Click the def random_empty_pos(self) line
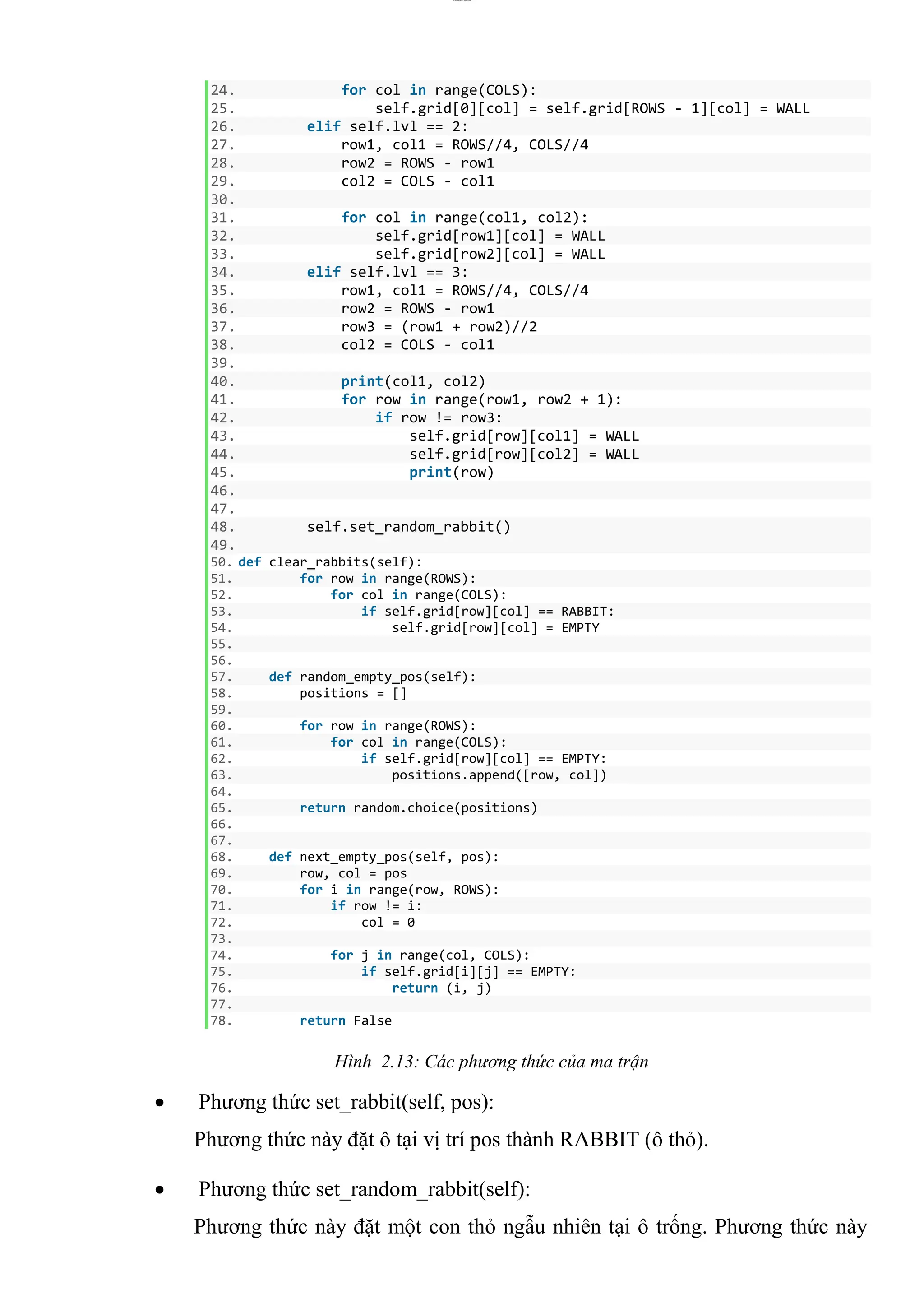Image resolution: width=924 pixels, height=1308 pixels. pyautogui.click(x=372, y=676)
